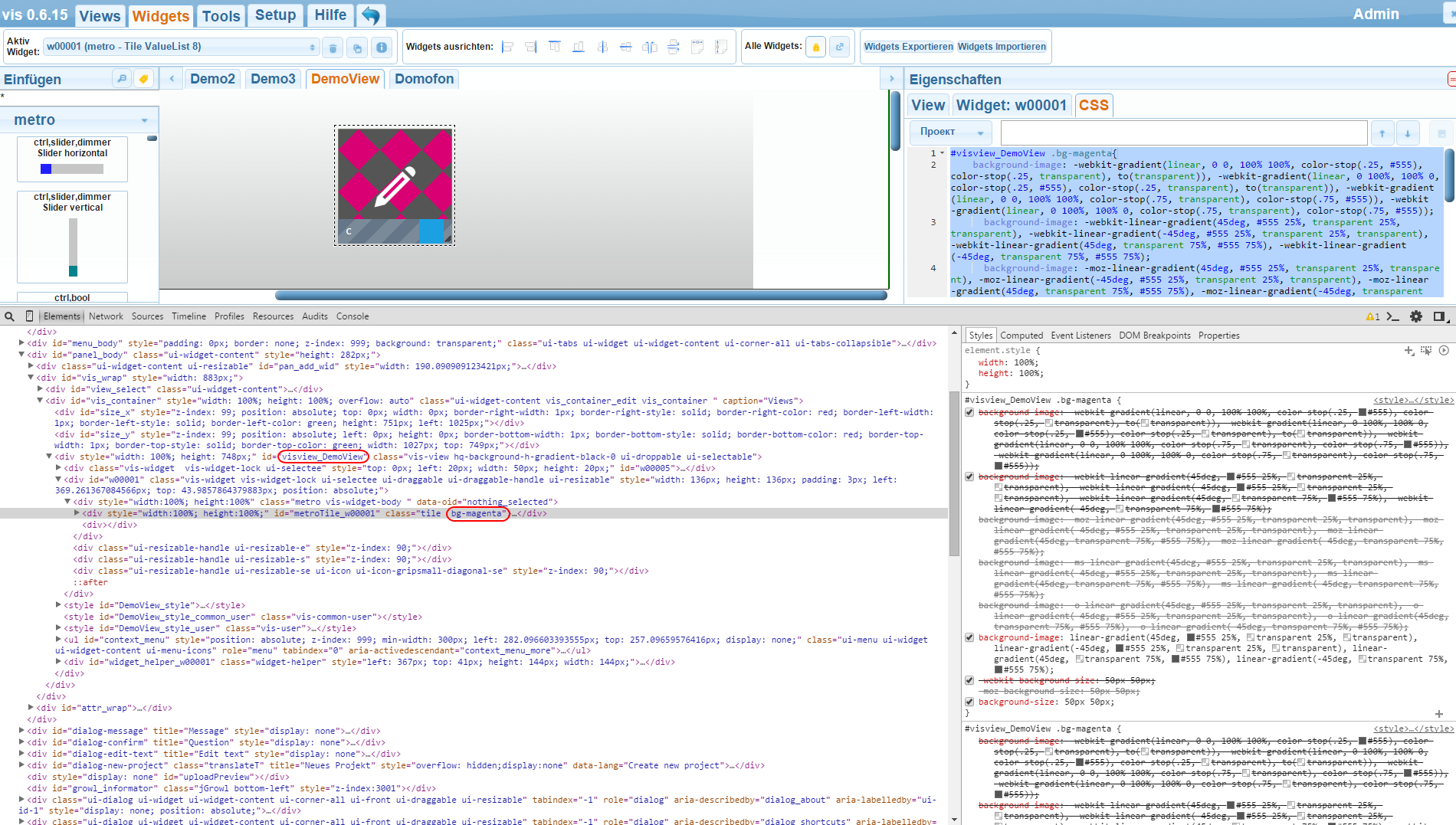Open DevTools settings gear icon
Viewport: 1456px width, 825px height.
click(1416, 316)
